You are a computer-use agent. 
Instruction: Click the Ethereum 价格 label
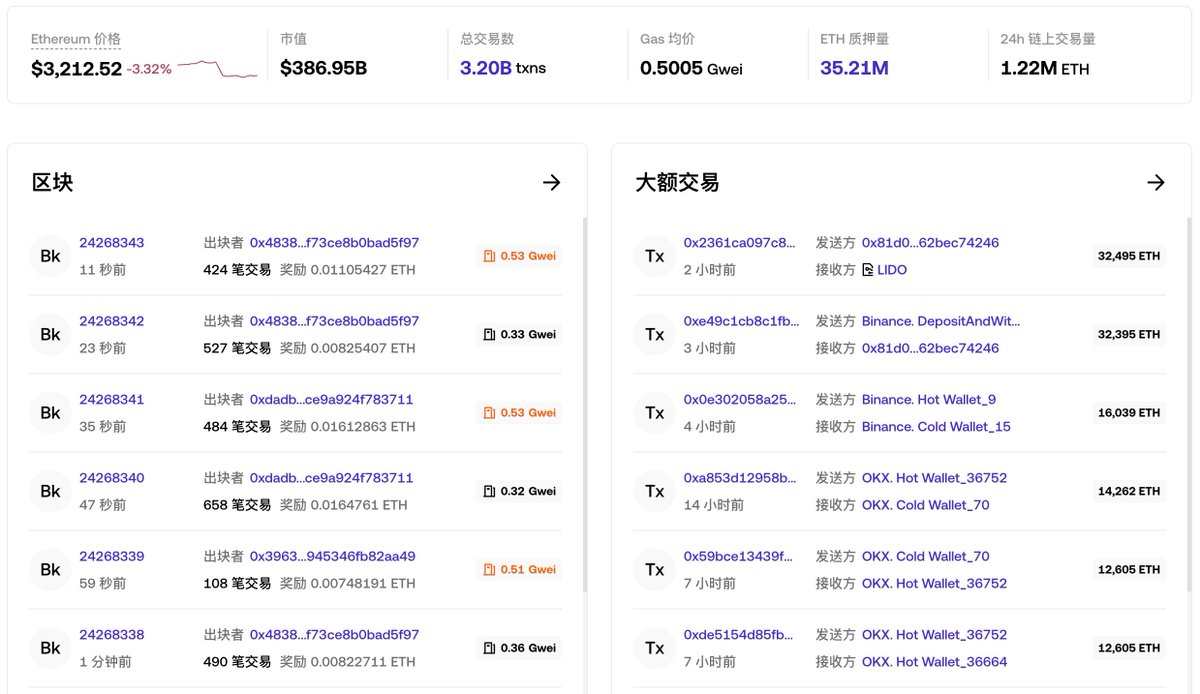[76, 39]
